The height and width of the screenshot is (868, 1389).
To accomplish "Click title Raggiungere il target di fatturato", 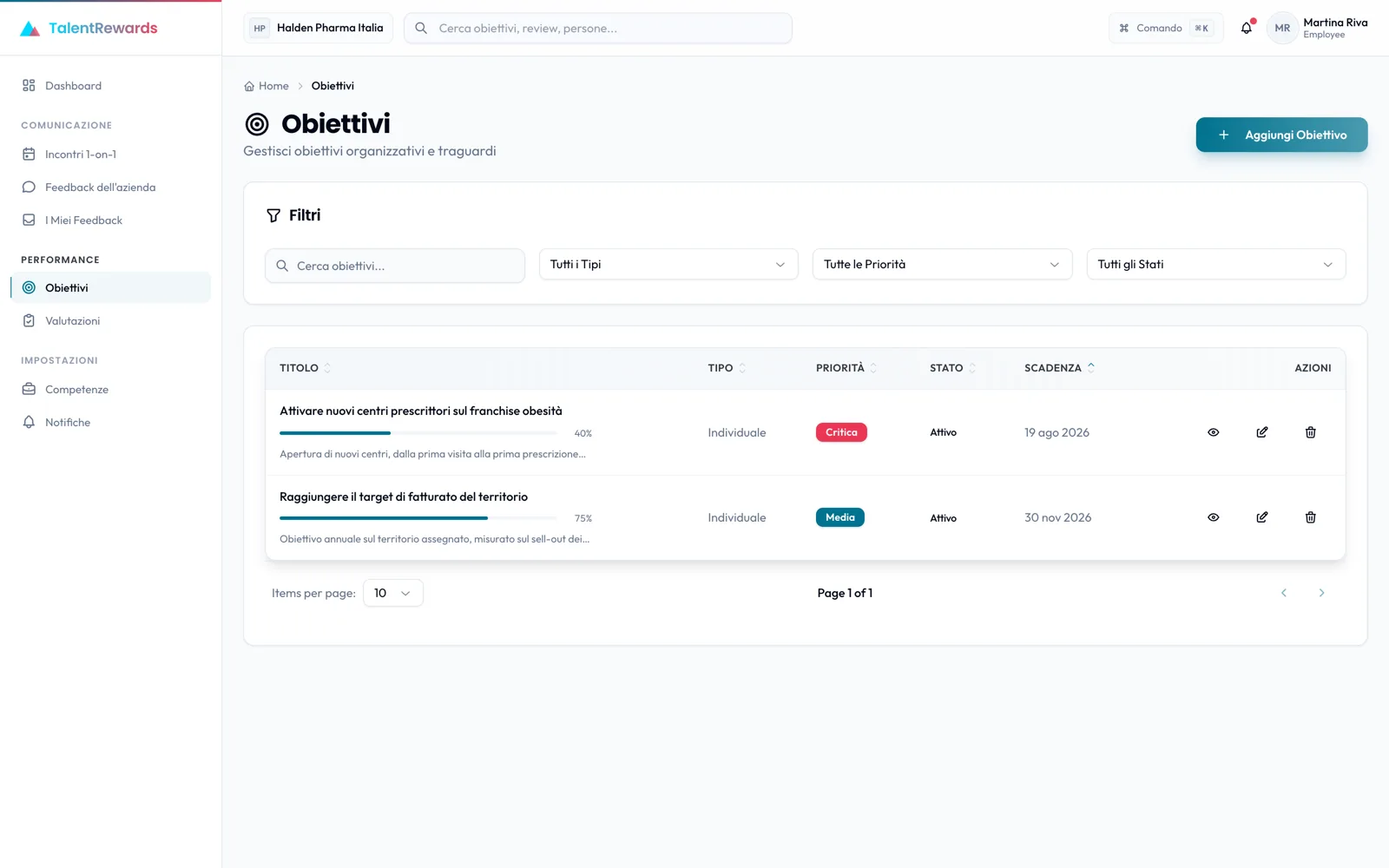I will [x=404, y=497].
